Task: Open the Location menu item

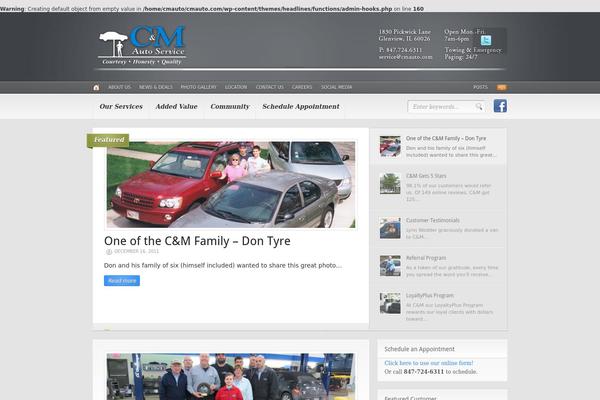Action: point(236,87)
